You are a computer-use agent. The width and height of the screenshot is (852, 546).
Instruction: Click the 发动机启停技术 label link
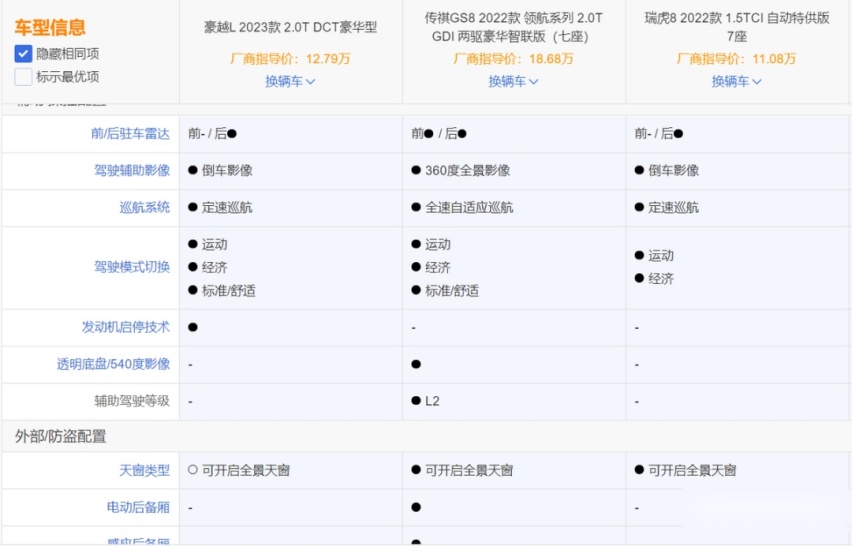126,327
